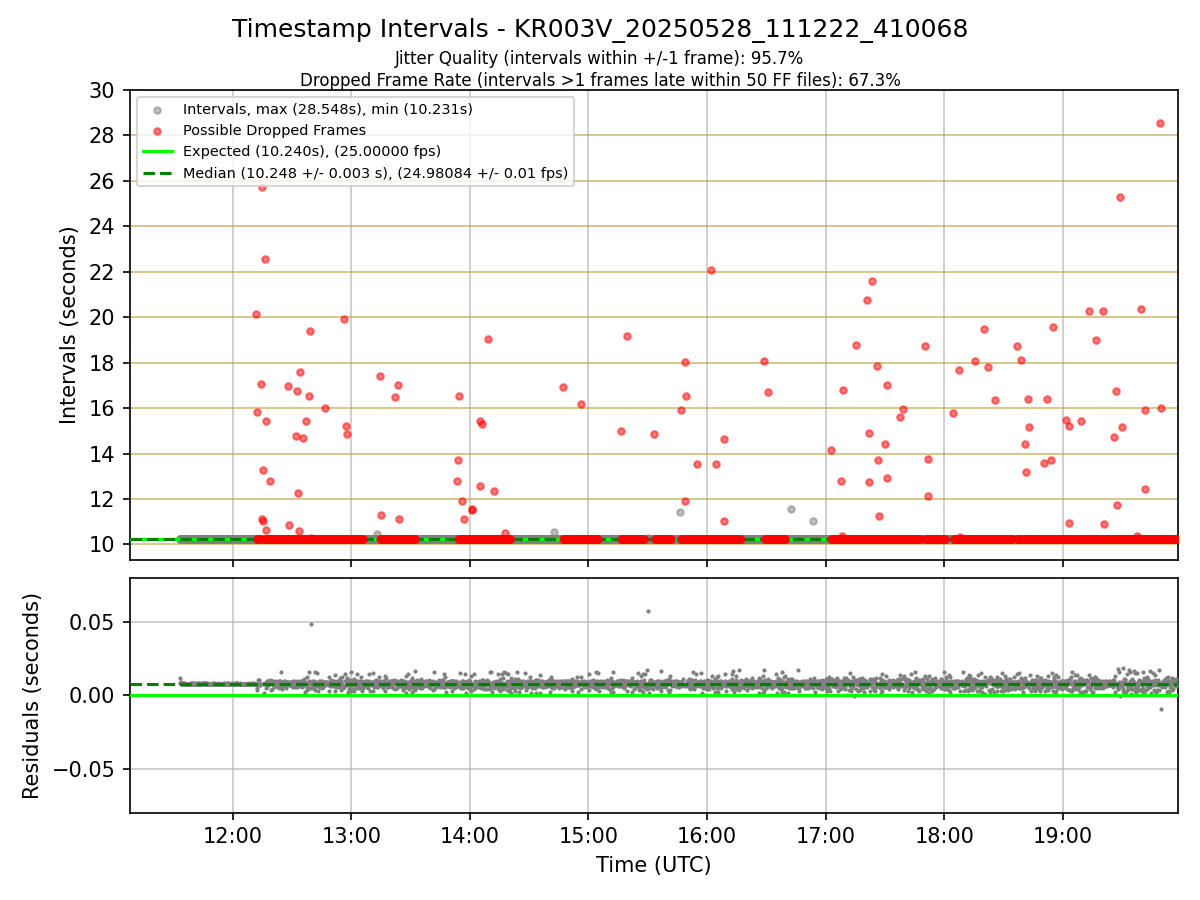Click the "Intervals (seconds)" y-axis label
1200x900 pixels.
[x=68, y=324]
